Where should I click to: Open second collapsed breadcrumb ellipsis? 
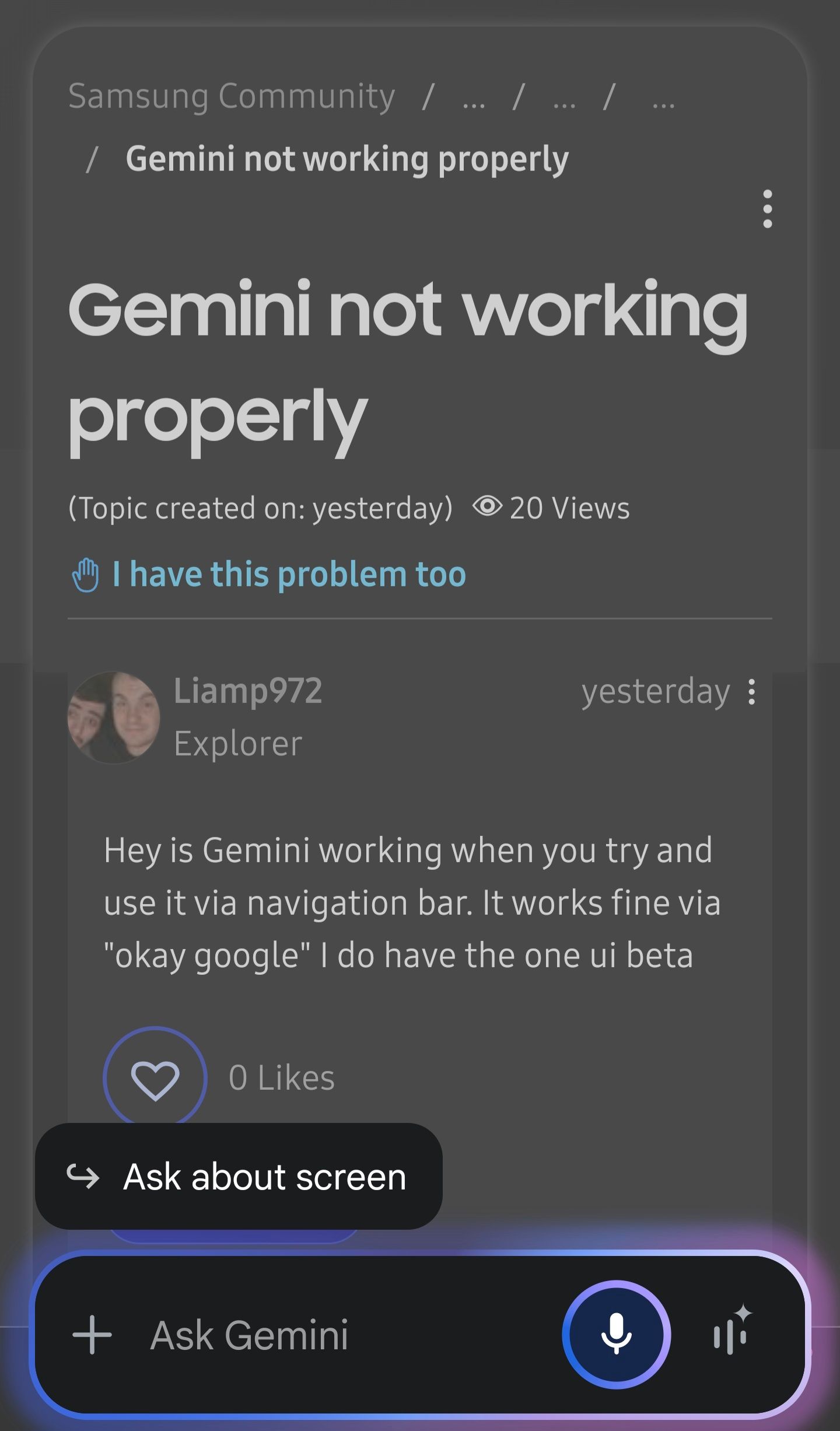click(564, 102)
